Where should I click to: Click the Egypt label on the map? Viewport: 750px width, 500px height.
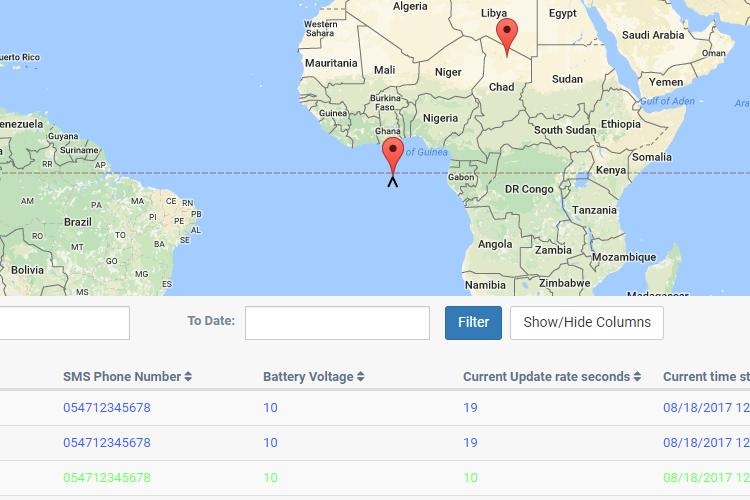tap(562, 13)
